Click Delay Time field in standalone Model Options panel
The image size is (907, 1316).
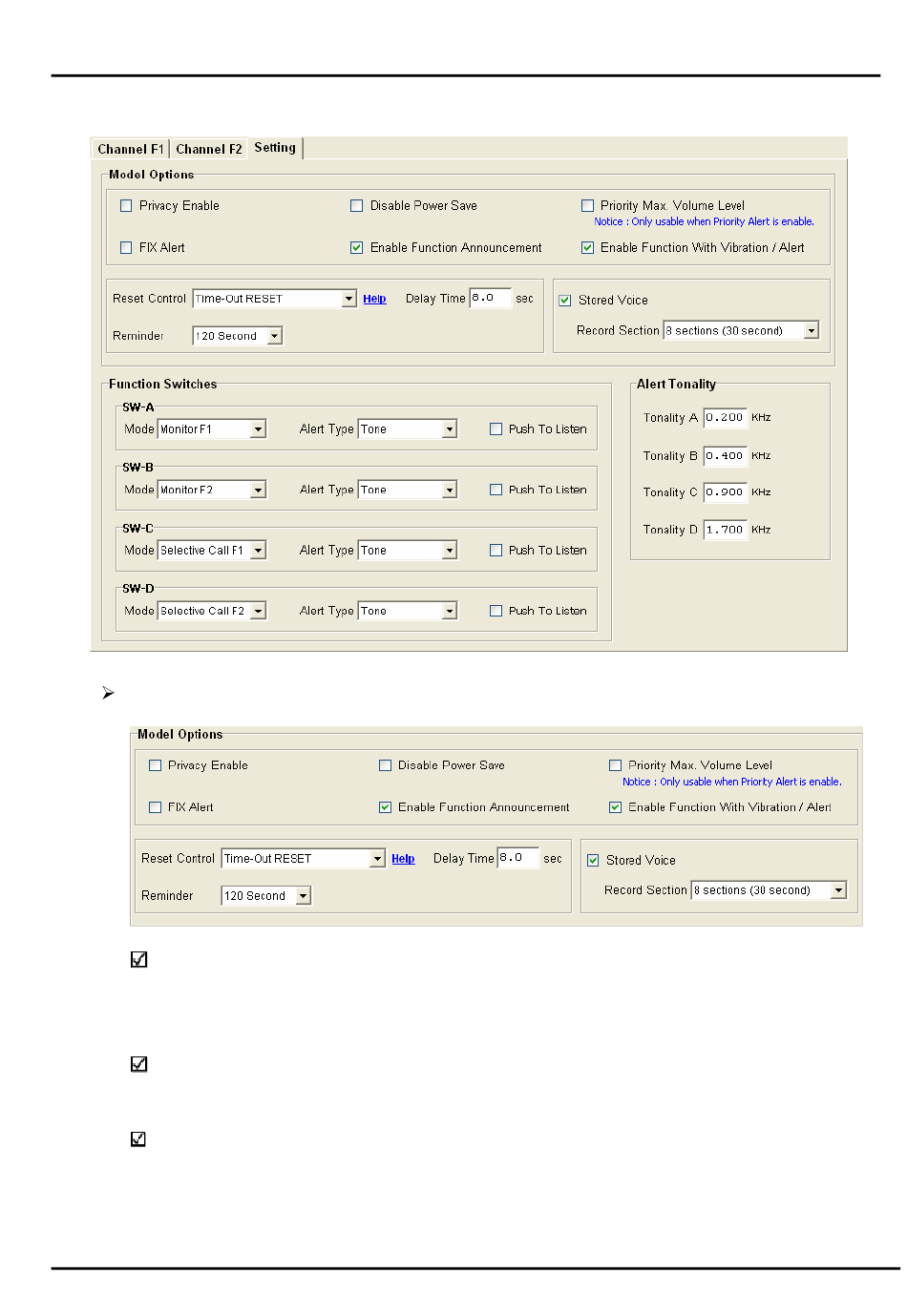coord(518,858)
